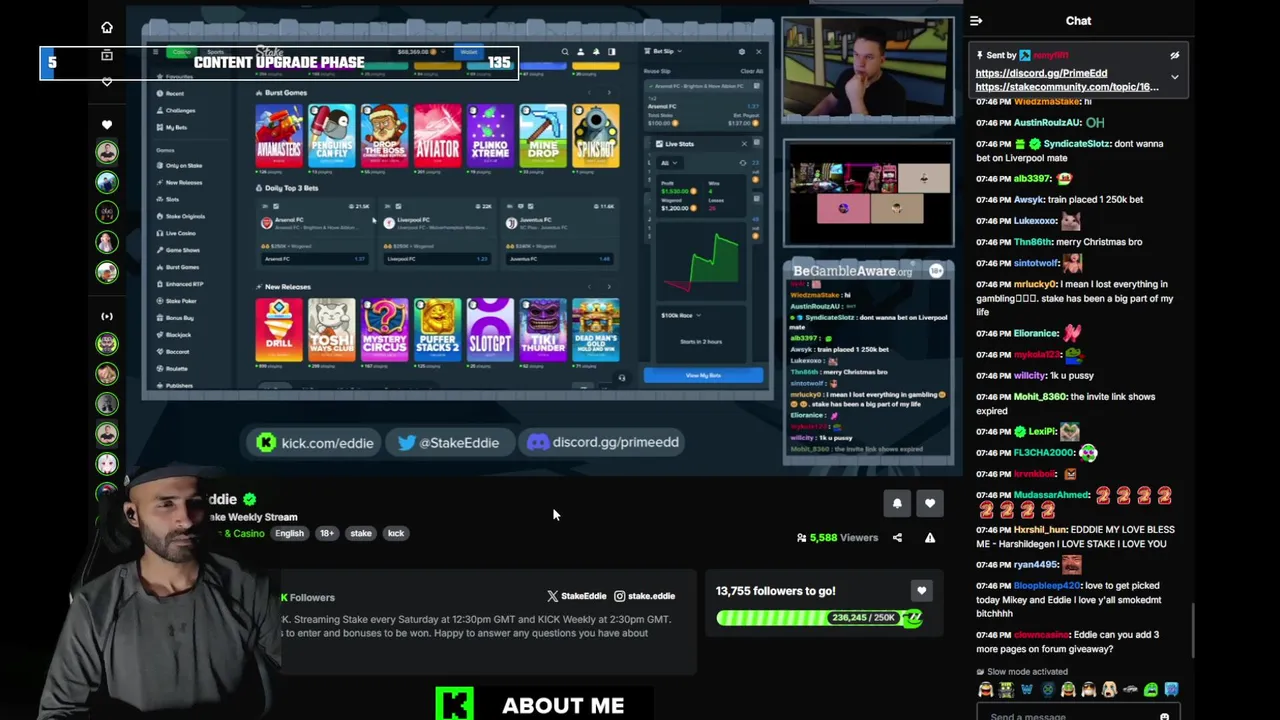Viewport: 1280px width, 720px height.
Task: Open the All filter dropdown in Live Stats
Action: (x=669, y=163)
